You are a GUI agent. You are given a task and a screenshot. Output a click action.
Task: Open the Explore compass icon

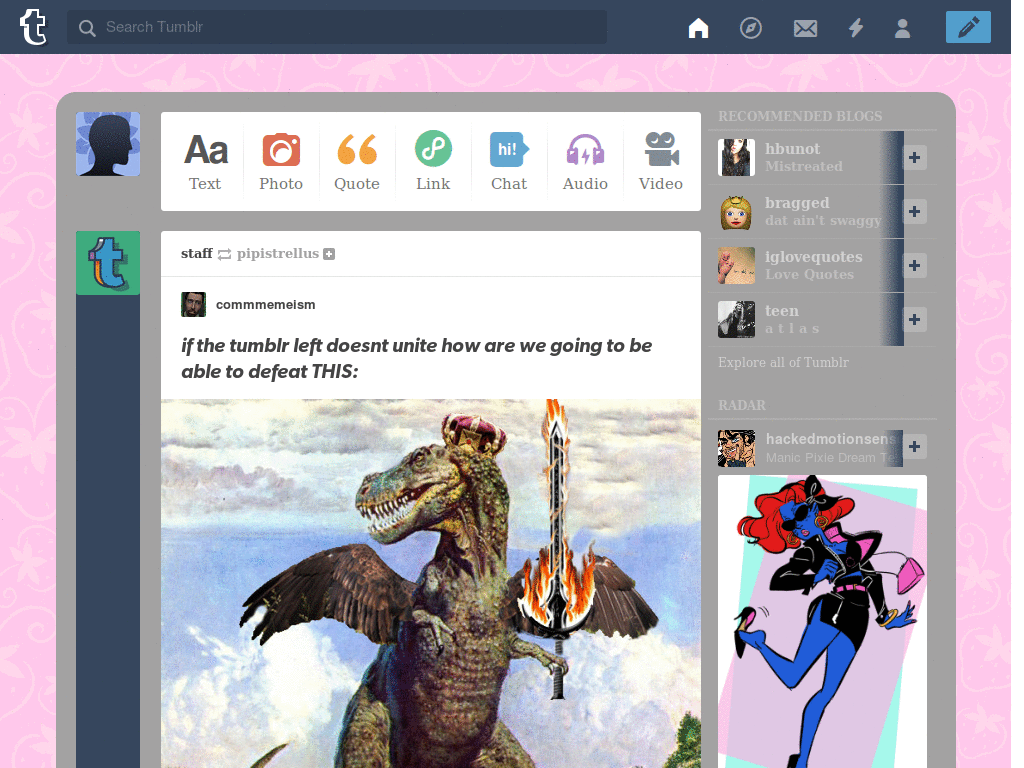coord(750,27)
